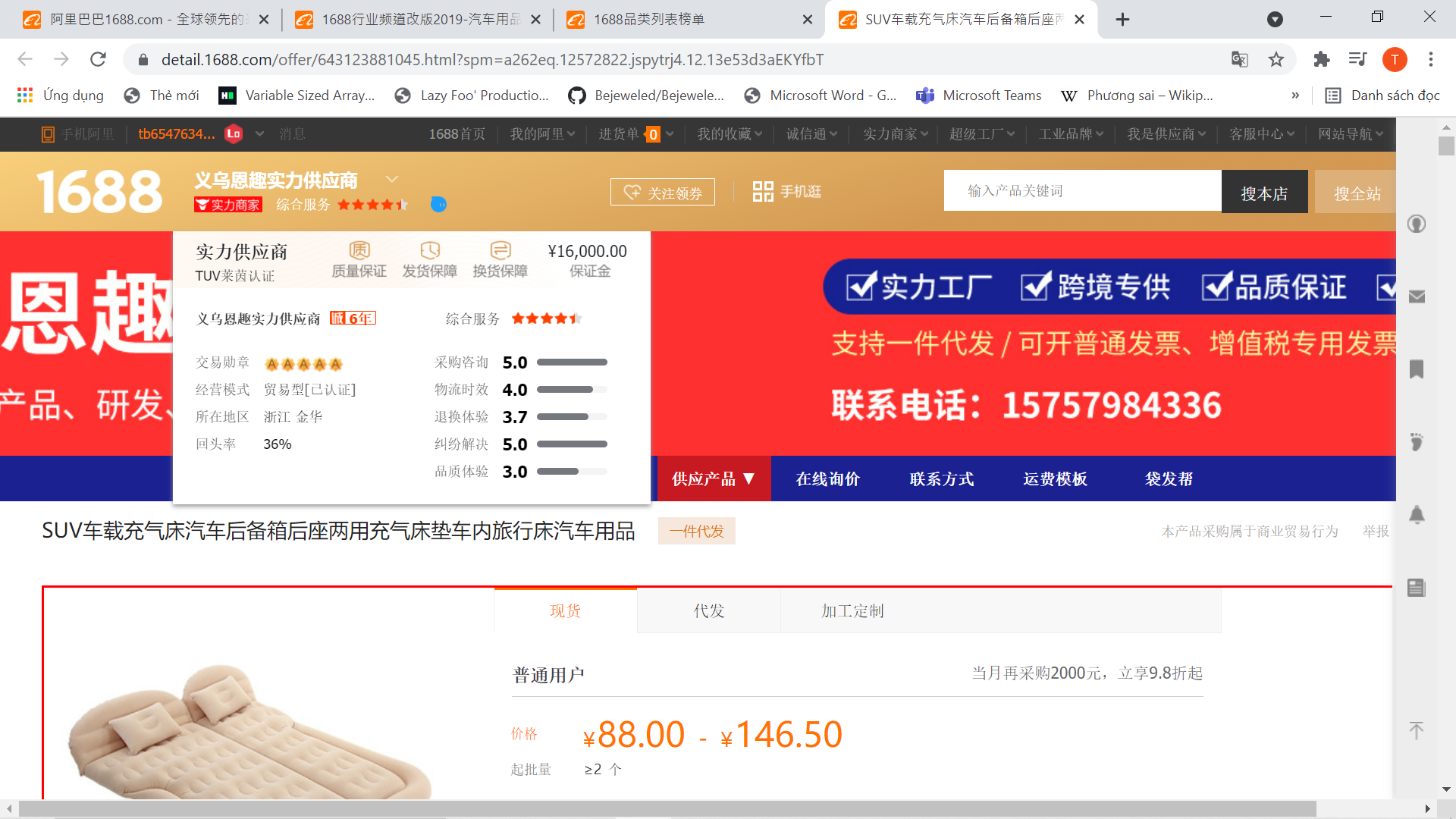Expand the store name chevron dropdown

[x=392, y=179]
